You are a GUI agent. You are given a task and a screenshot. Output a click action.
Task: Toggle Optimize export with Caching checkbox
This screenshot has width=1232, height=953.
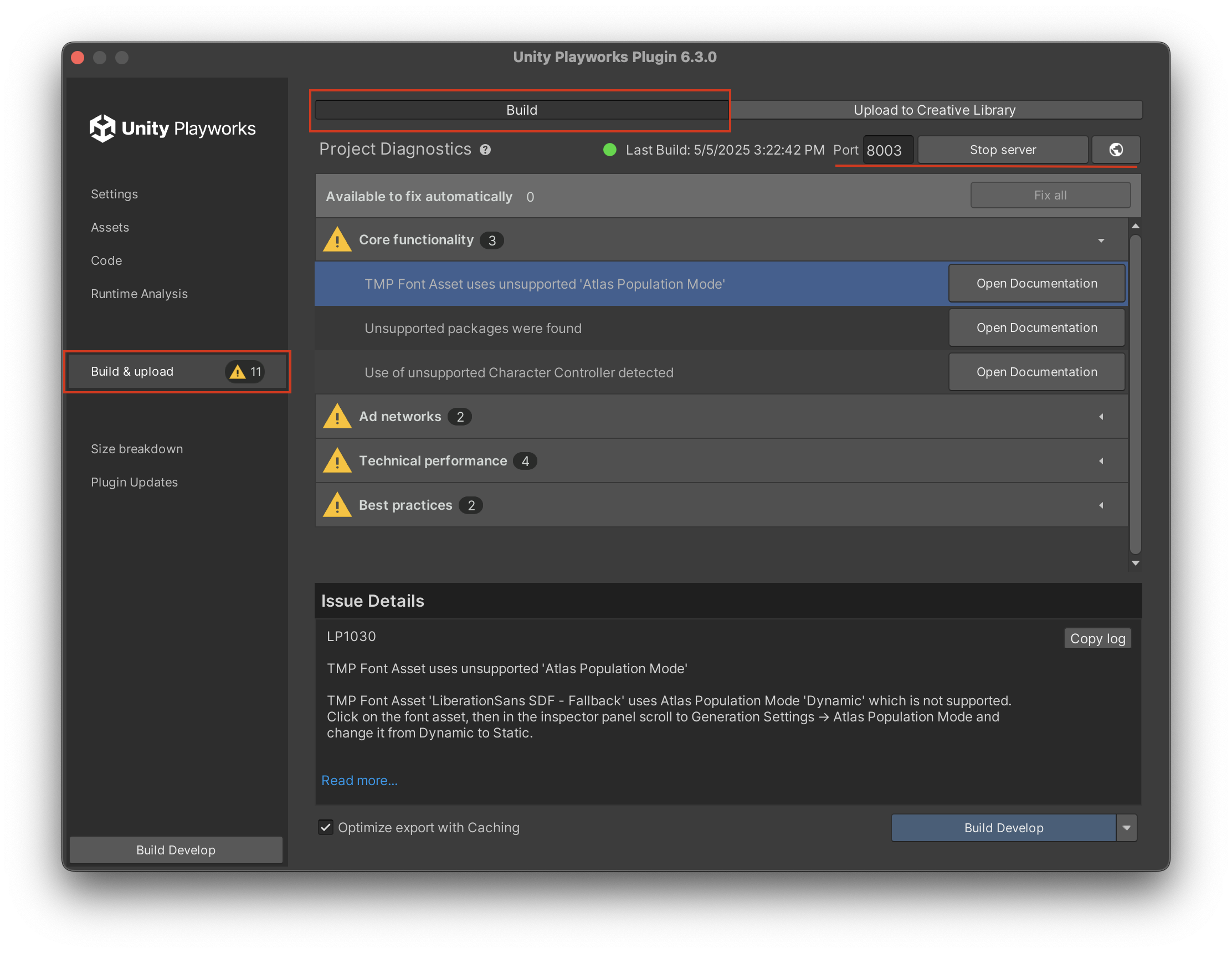(x=326, y=827)
